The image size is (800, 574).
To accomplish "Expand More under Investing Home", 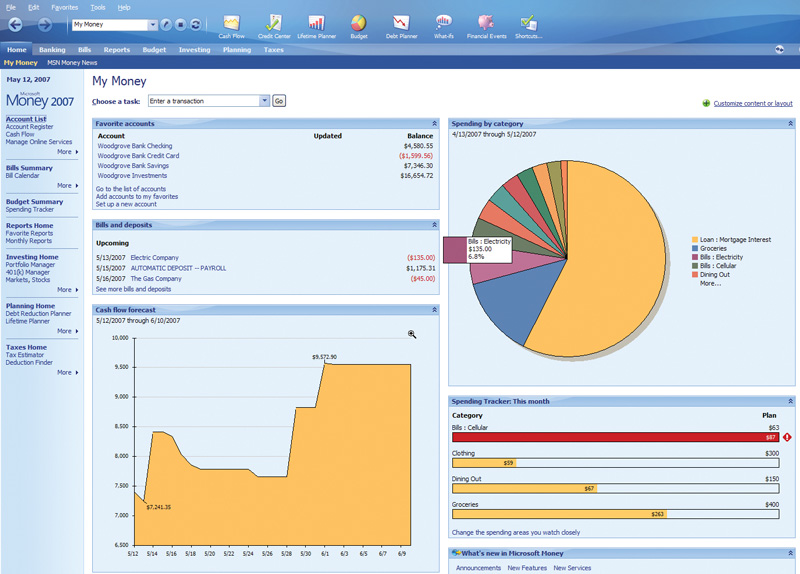I will pyautogui.click(x=67, y=289).
